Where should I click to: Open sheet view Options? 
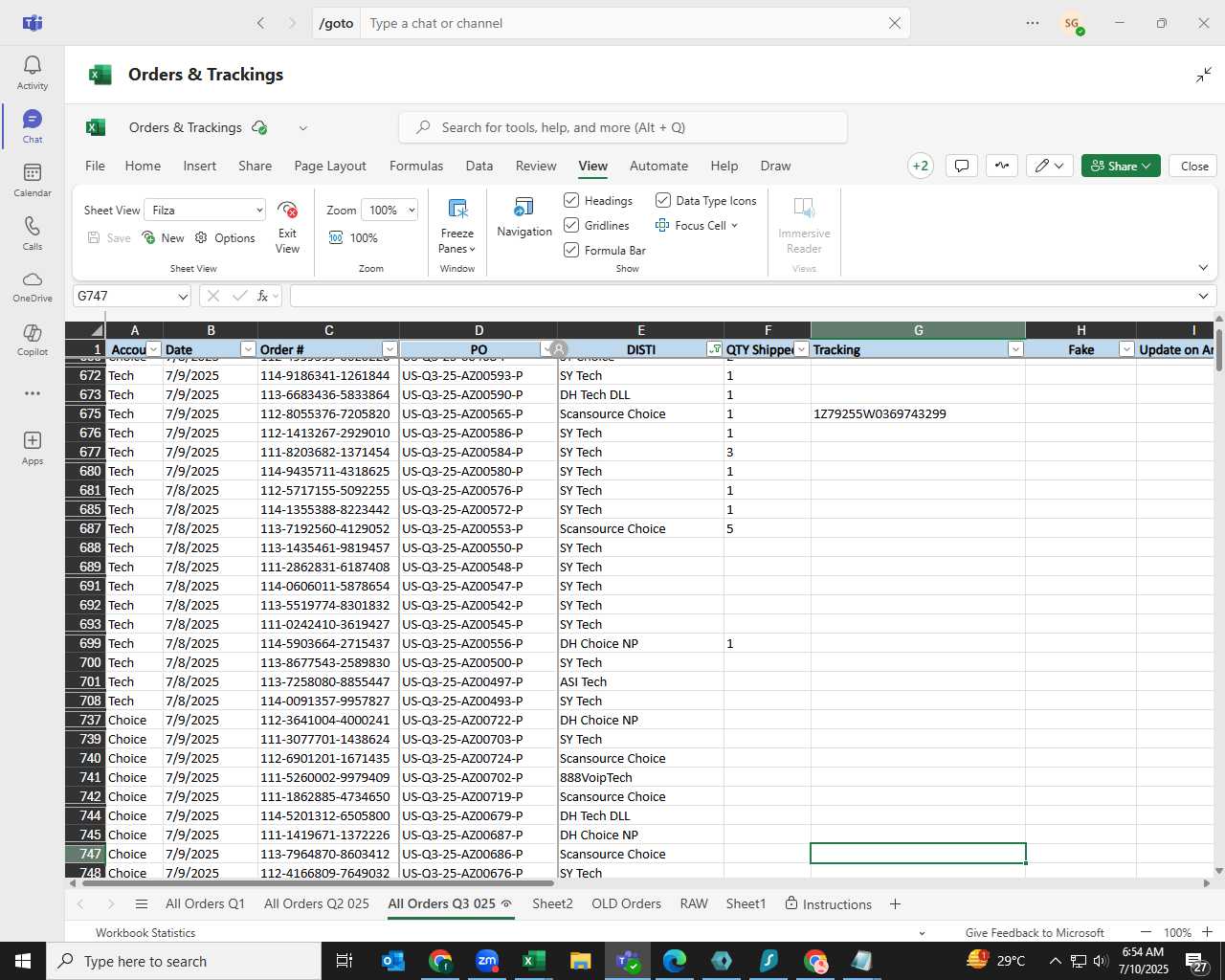pyautogui.click(x=225, y=237)
